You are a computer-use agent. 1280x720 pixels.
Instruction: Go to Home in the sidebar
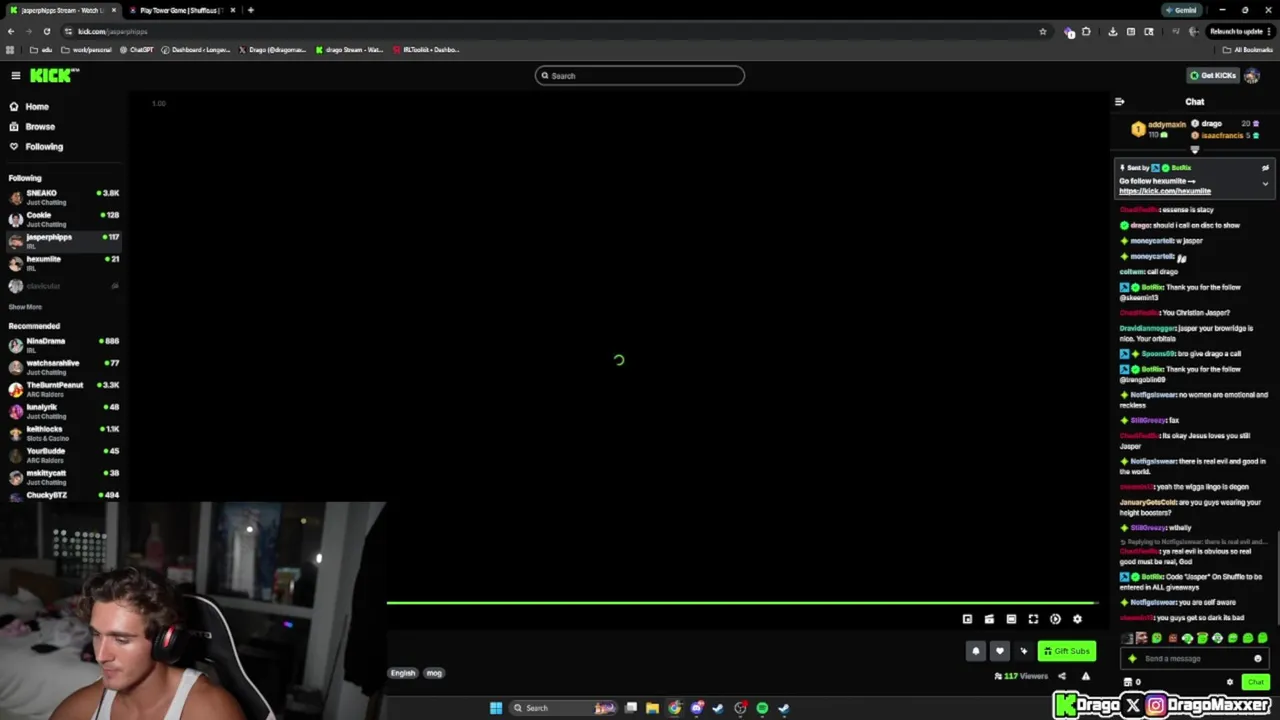(x=37, y=107)
